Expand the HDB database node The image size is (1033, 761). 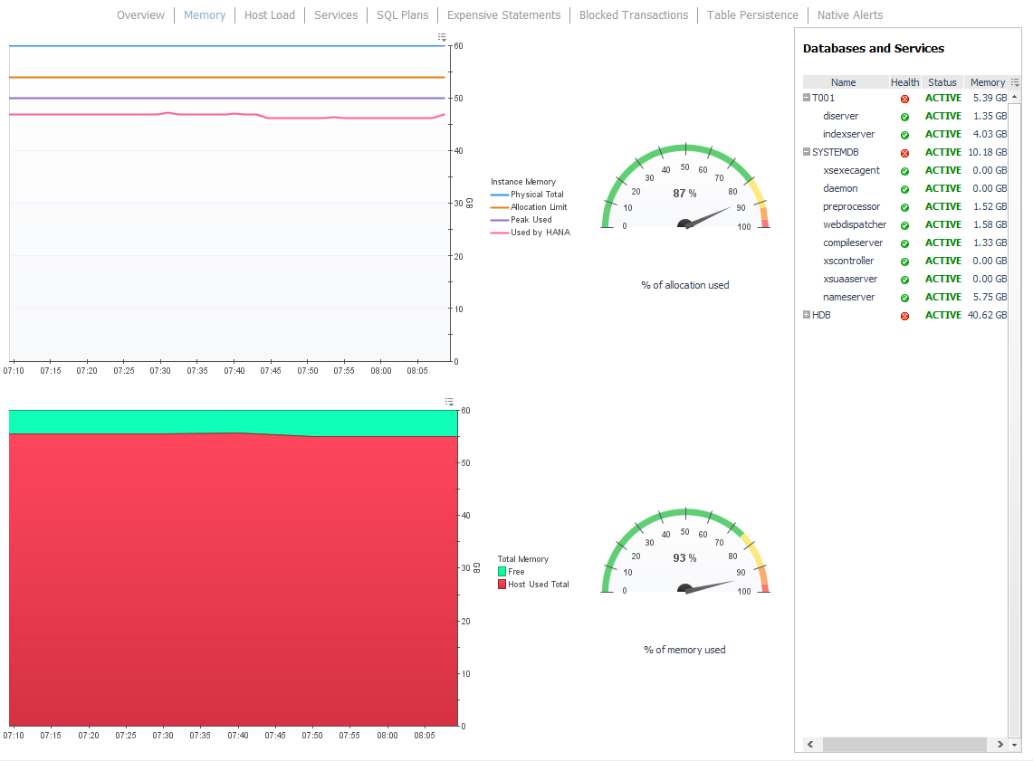click(x=807, y=315)
